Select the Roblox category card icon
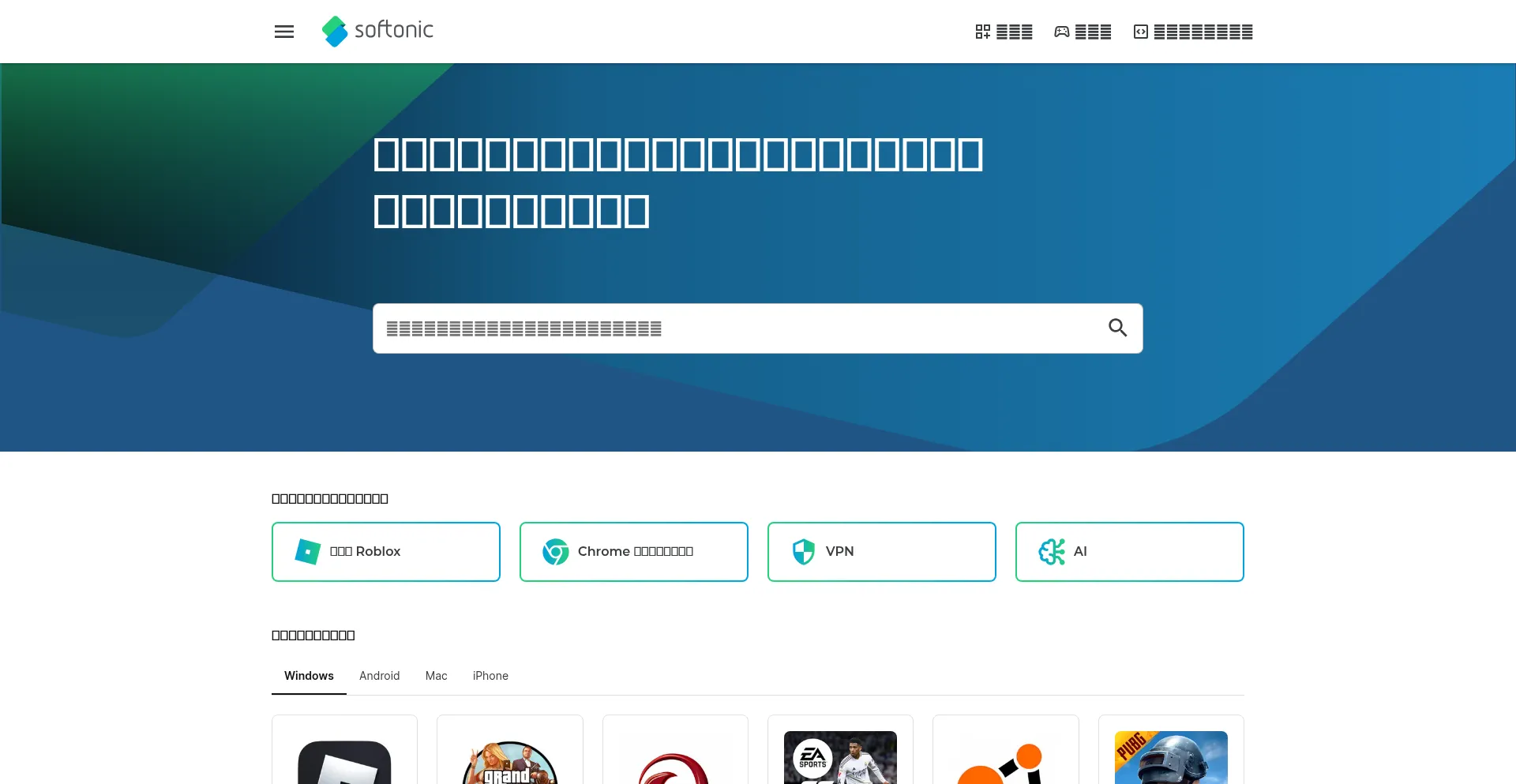1516x784 pixels. tap(309, 551)
